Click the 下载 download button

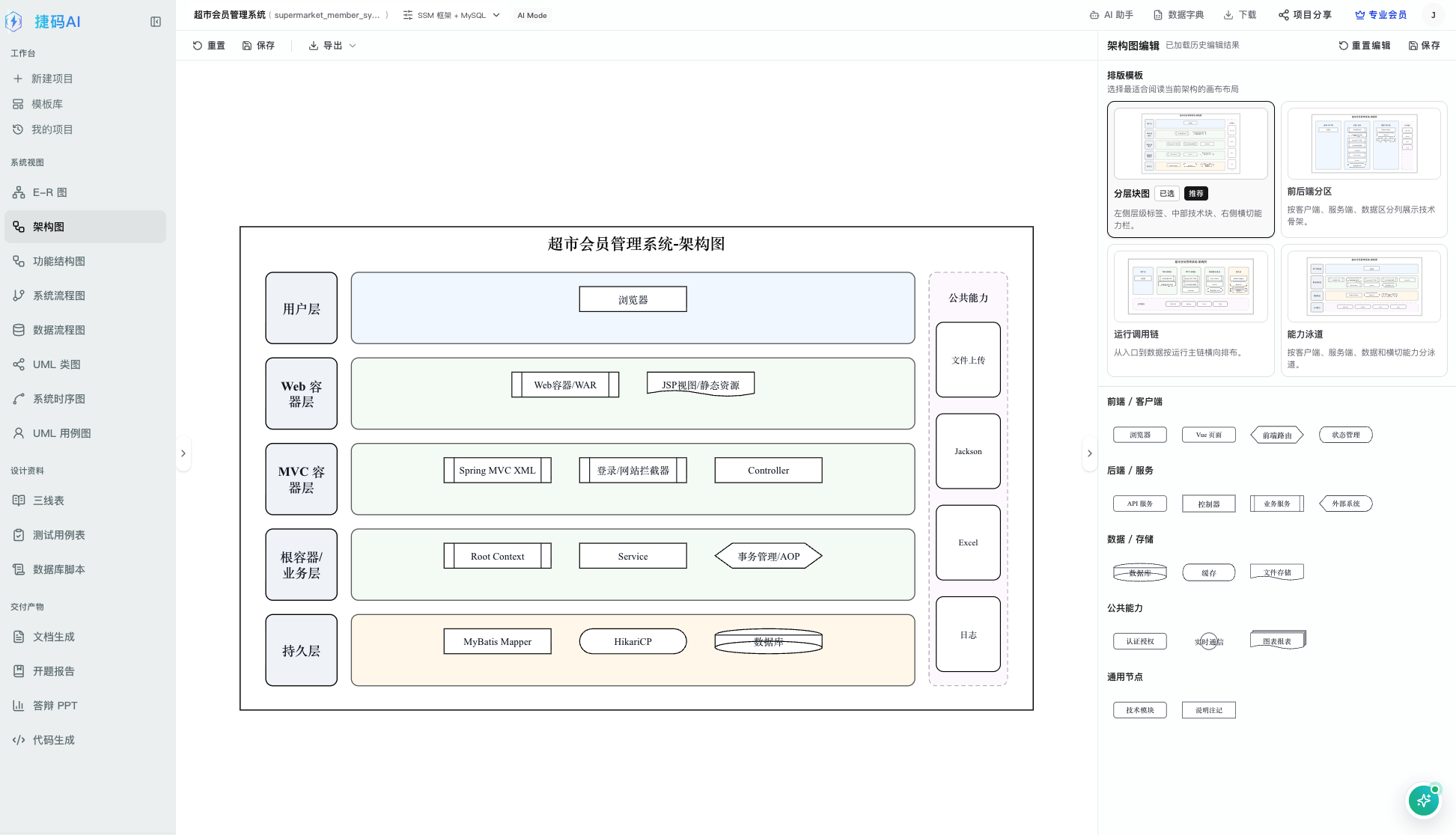pyautogui.click(x=1240, y=15)
